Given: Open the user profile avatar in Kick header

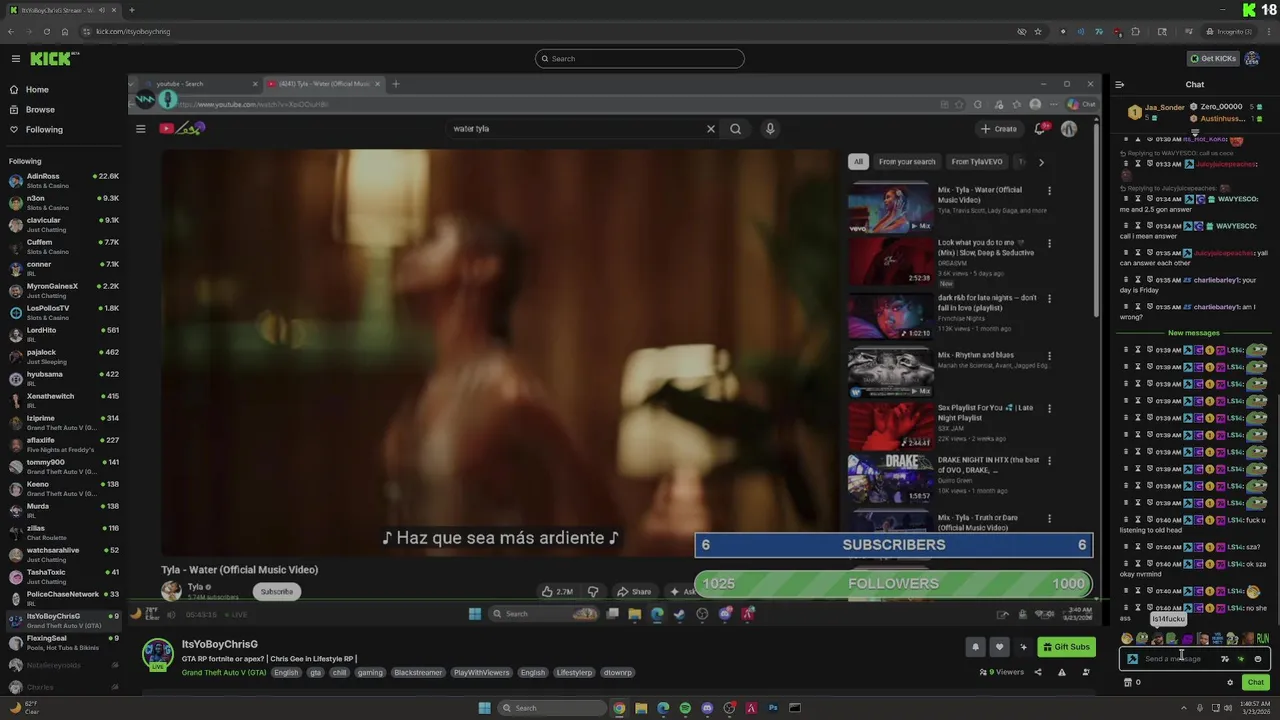Looking at the screenshot, I should (x=1252, y=59).
